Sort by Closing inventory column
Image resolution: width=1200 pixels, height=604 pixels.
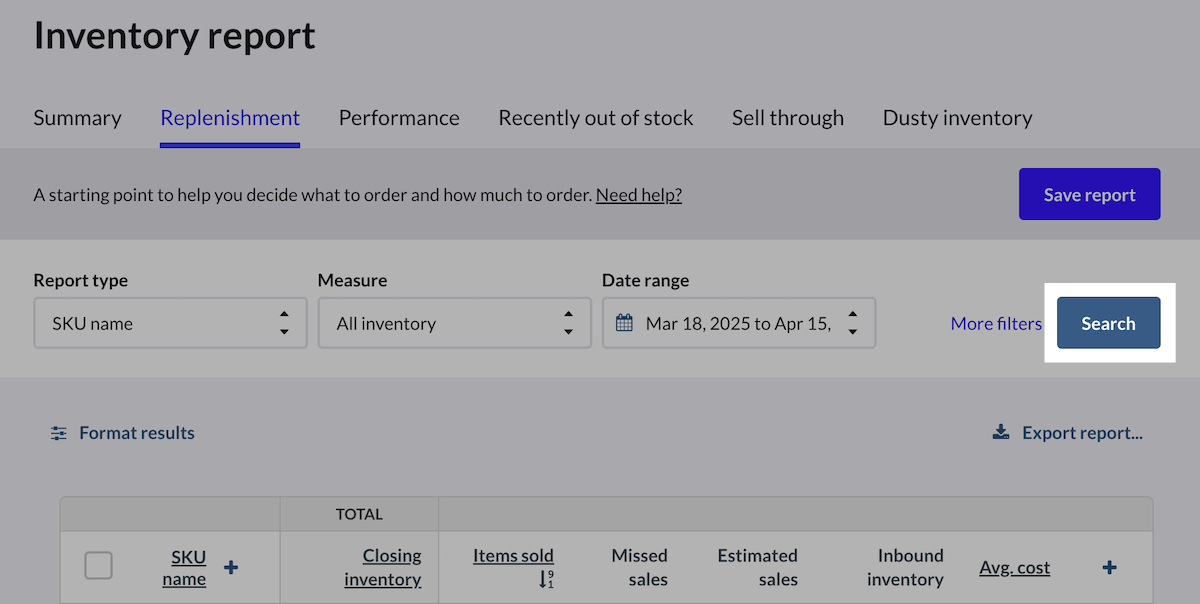pos(383,567)
